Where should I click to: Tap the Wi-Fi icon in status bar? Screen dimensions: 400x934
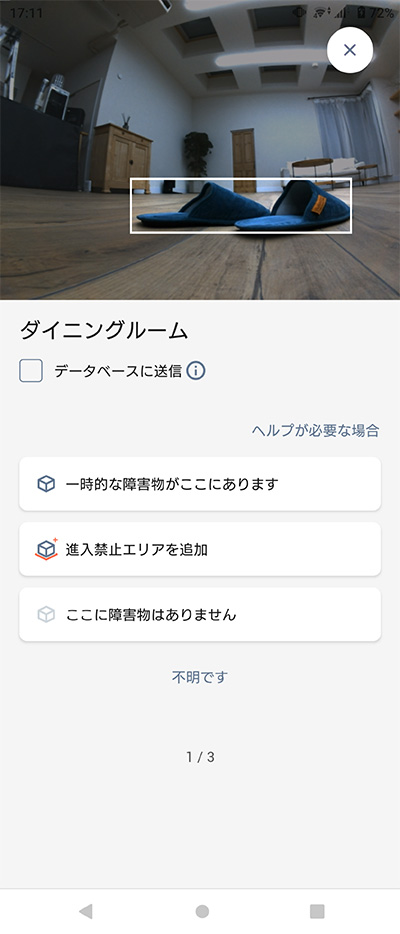[x=321, y=13]
